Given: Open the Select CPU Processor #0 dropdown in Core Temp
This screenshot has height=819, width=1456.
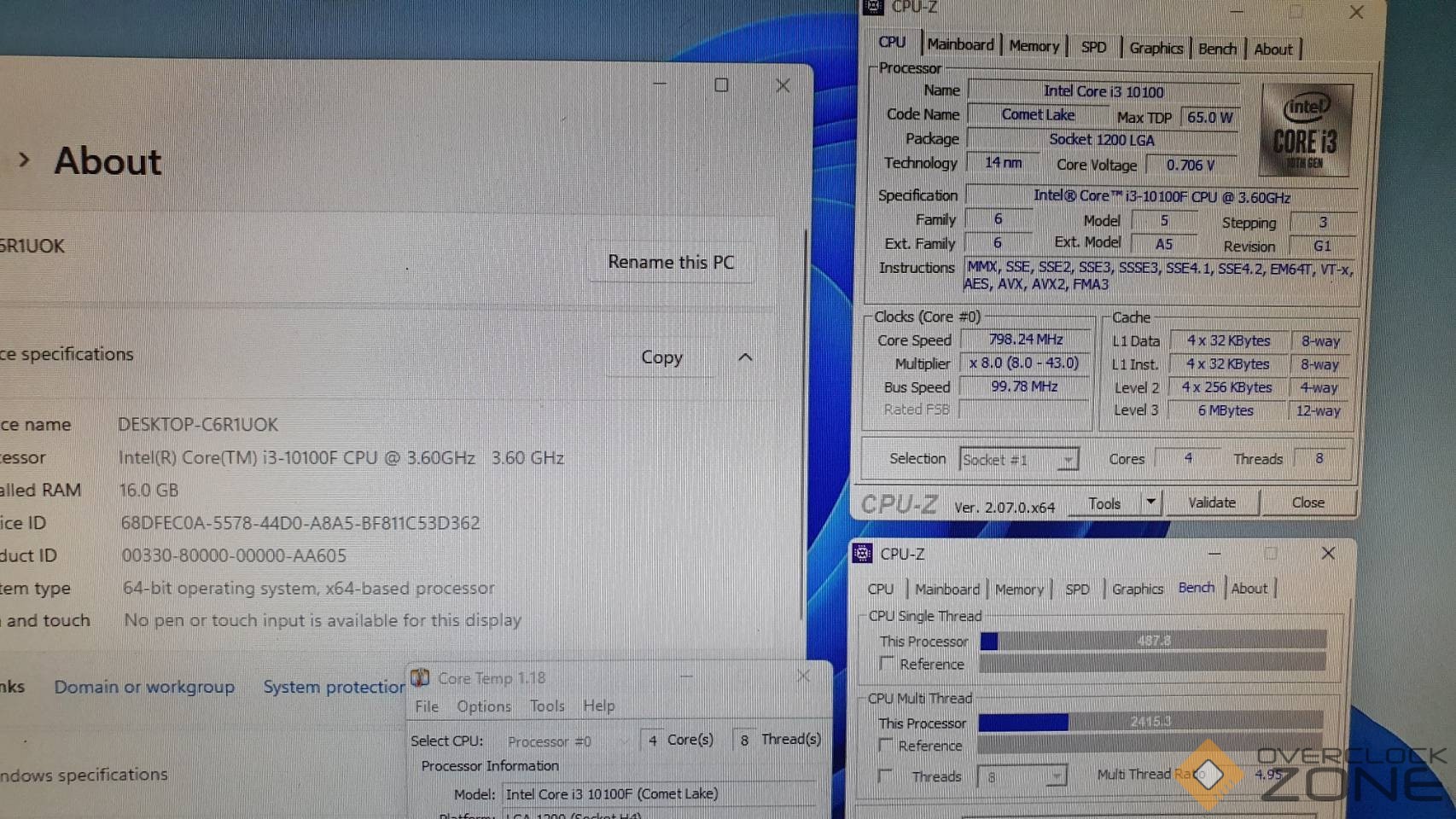Looking at the screenshot, I should (x=567, y=741).
